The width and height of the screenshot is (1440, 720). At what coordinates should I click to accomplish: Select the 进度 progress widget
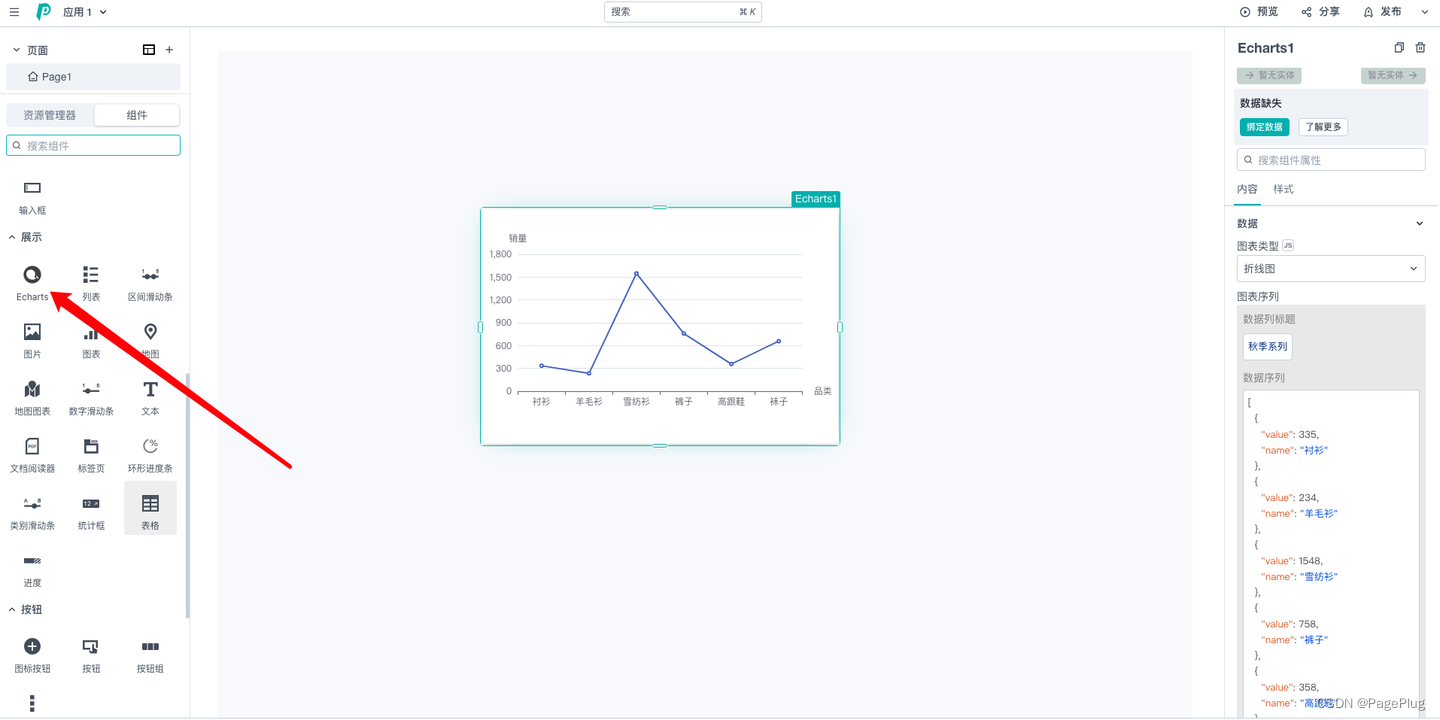click(32, 569)
